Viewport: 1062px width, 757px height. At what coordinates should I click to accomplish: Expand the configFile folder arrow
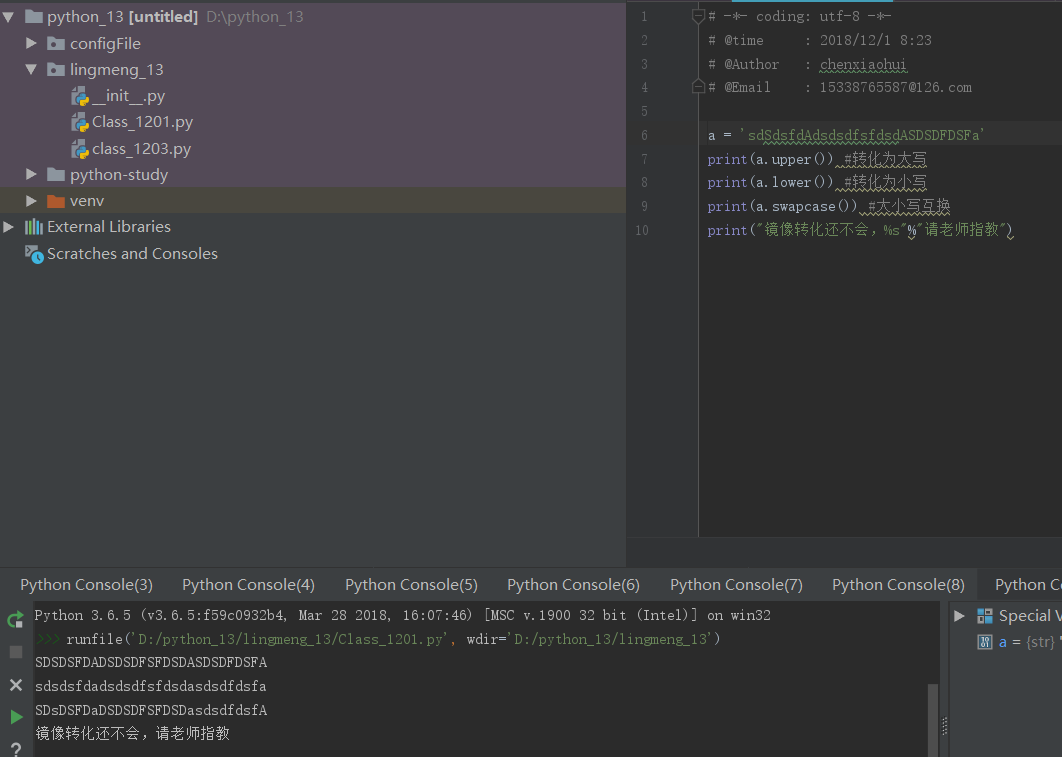[32, 43]
